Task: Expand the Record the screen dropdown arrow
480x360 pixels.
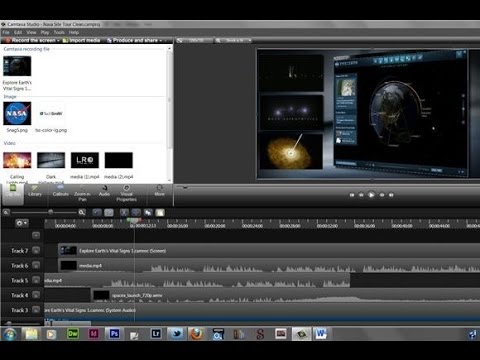Action: (x=58, y=40)
